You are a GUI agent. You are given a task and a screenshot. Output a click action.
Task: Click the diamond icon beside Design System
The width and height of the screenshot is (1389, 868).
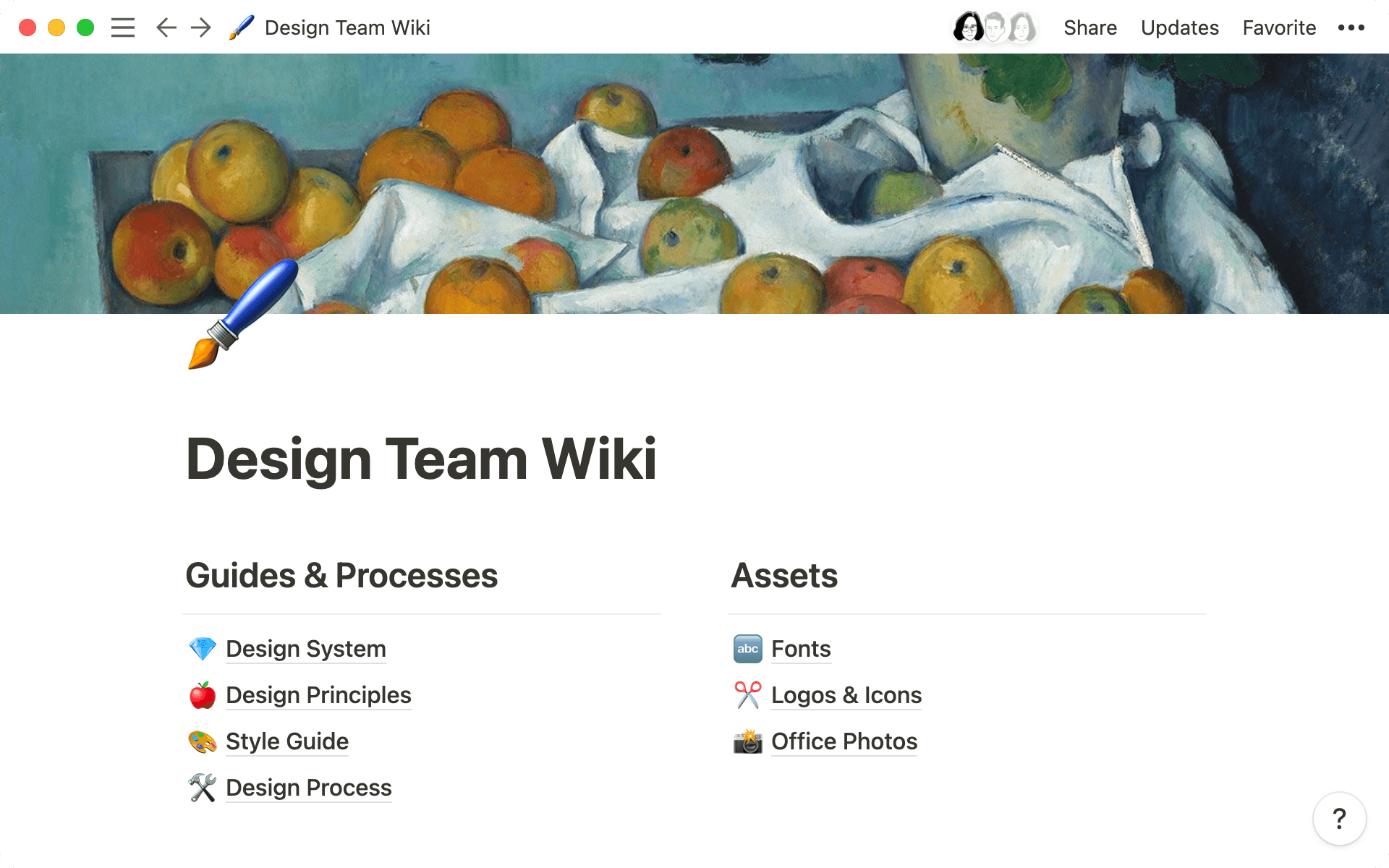(203, 649)
